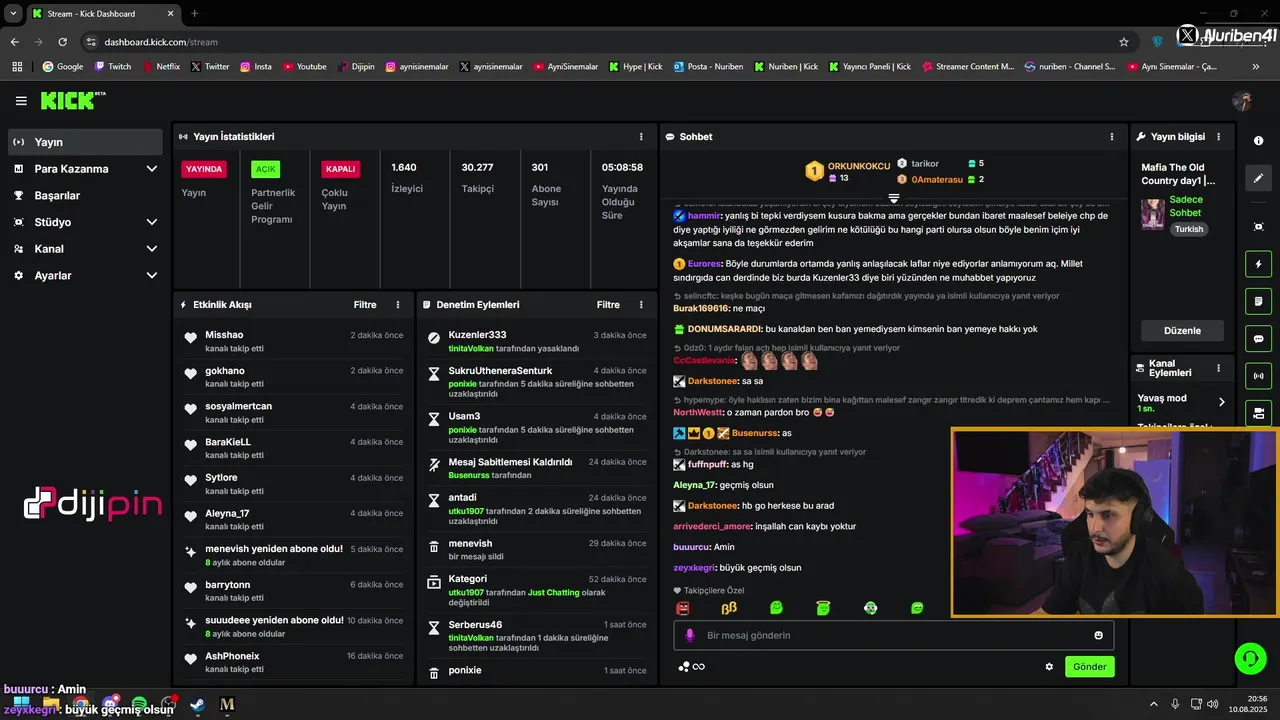Image resolution: width=1280 pixels, height=720 pixels.
Task: Click the Turkish language tag
Action: pos(1189,229)
